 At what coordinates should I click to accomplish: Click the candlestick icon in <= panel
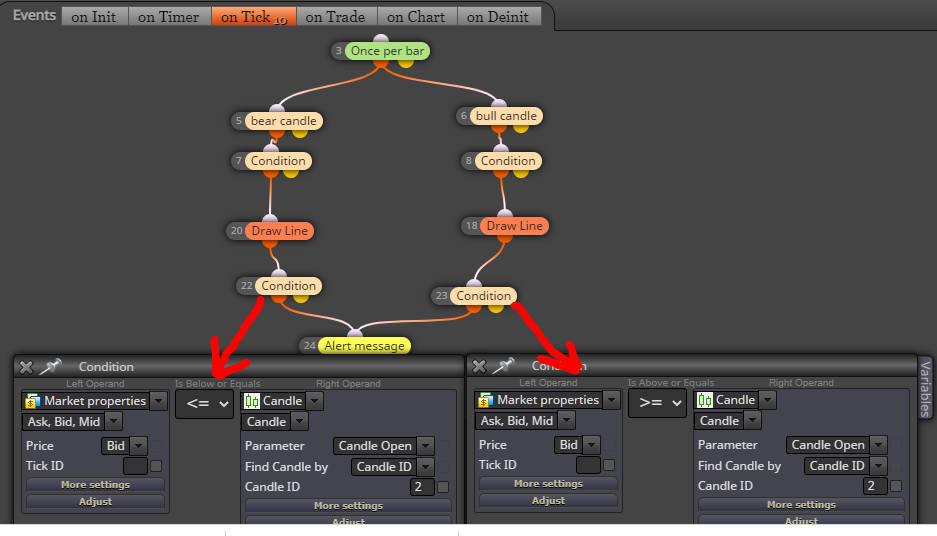click(252, 401)
